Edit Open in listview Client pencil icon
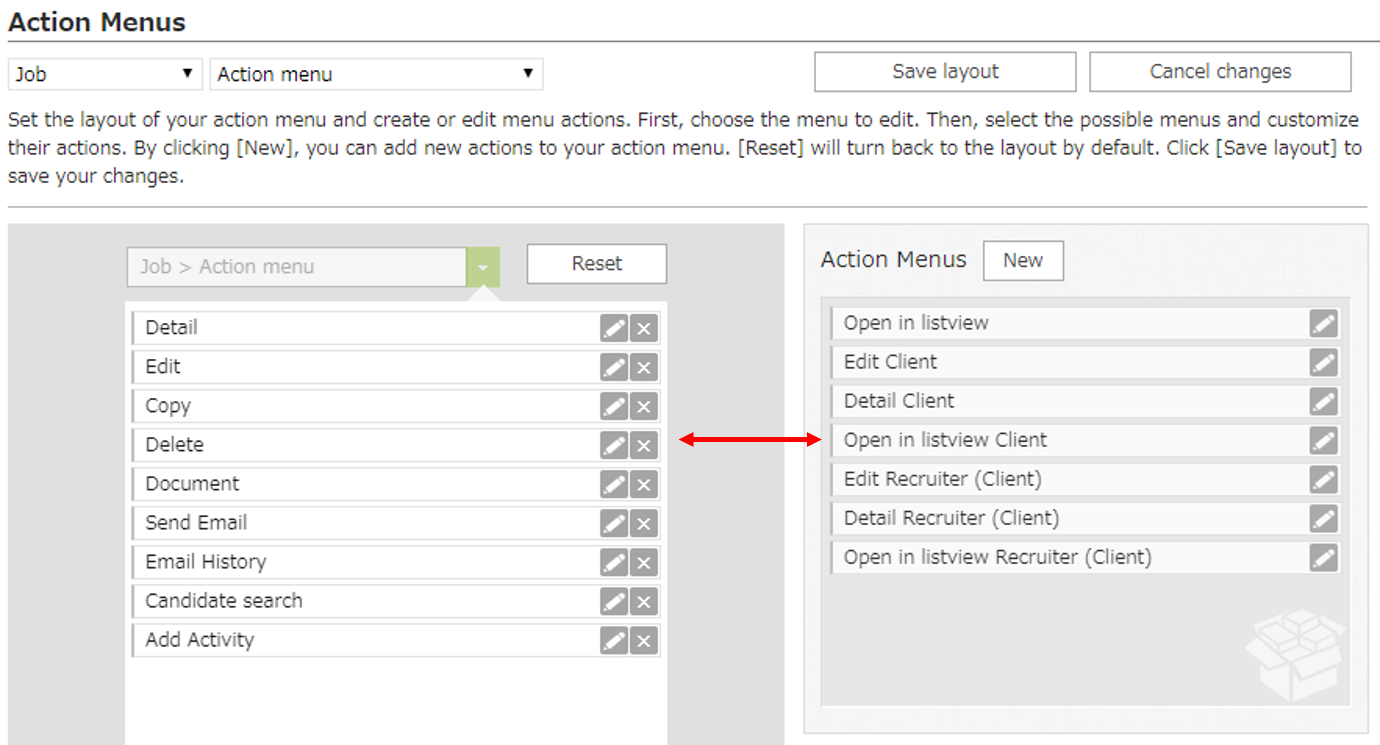 (x=1323, y=440)
